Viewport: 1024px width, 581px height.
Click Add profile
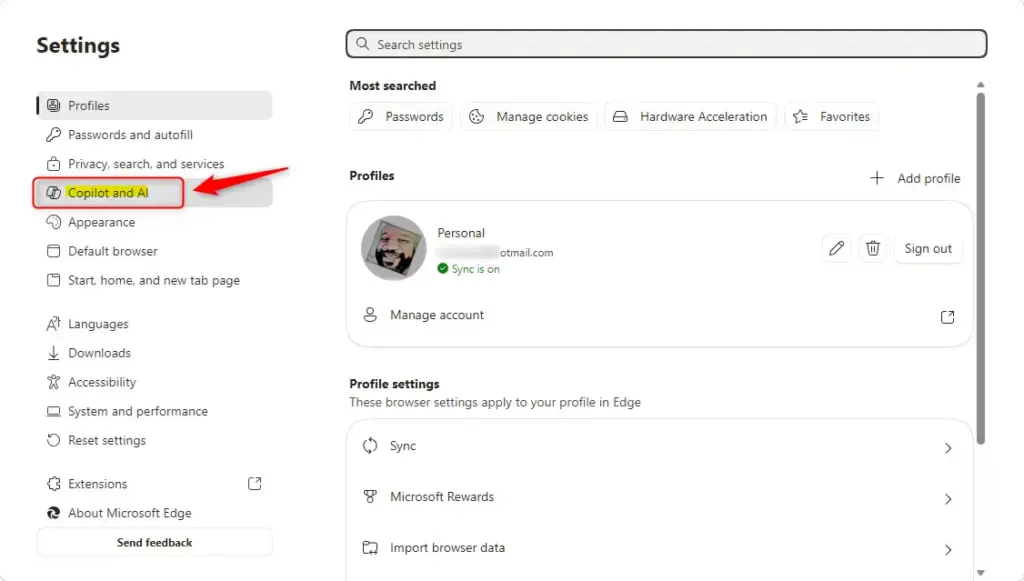(x=915, y=178)
